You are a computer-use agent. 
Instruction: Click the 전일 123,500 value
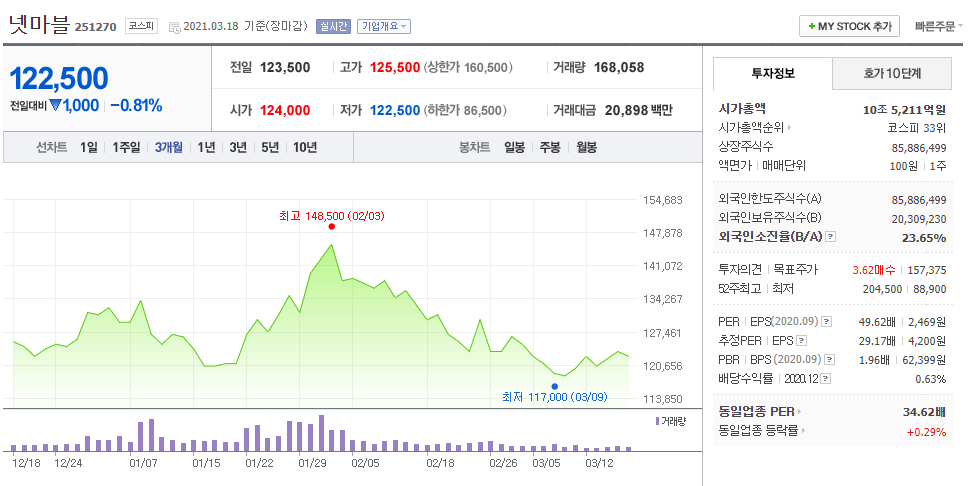tap(285, 68)
